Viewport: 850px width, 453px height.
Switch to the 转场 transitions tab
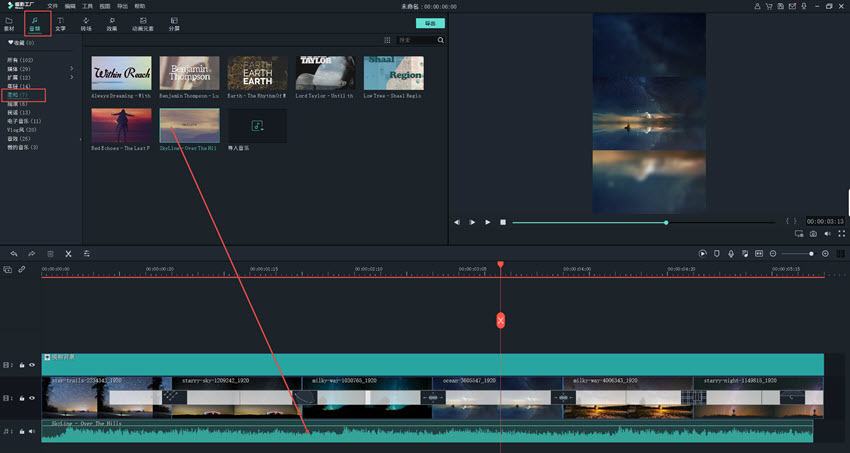click(87, 23)
